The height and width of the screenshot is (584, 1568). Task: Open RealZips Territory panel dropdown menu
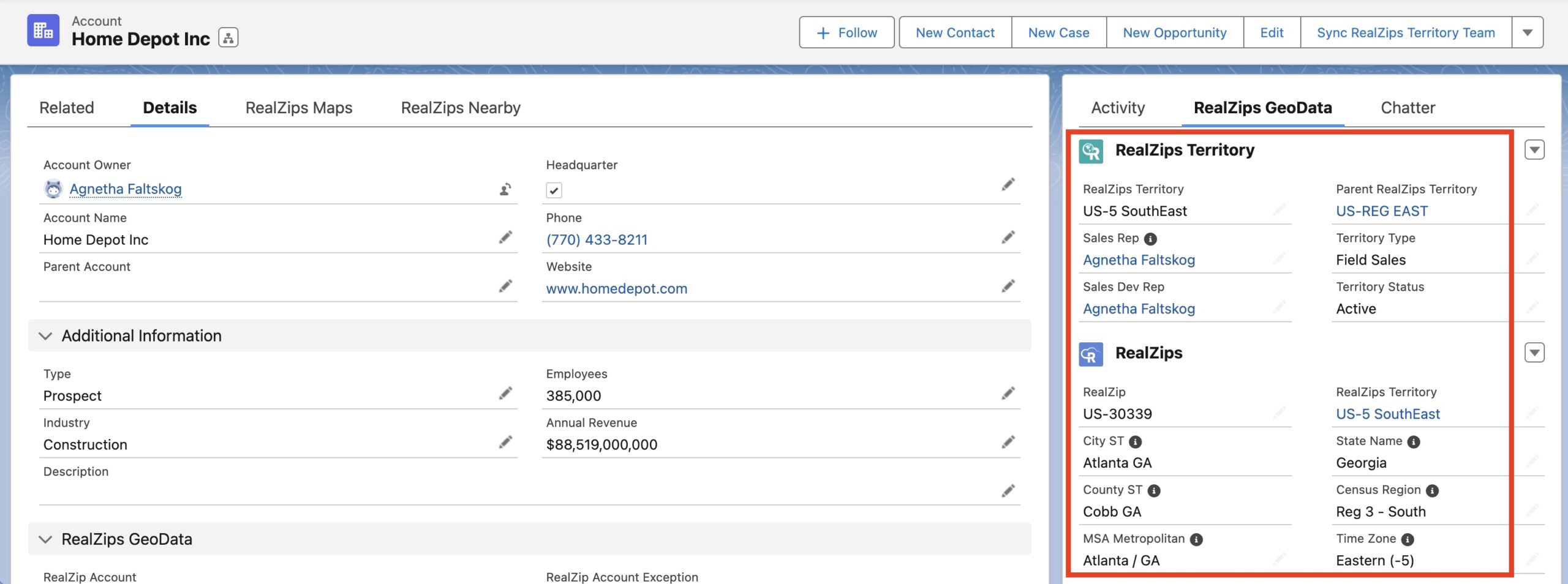1534,149
